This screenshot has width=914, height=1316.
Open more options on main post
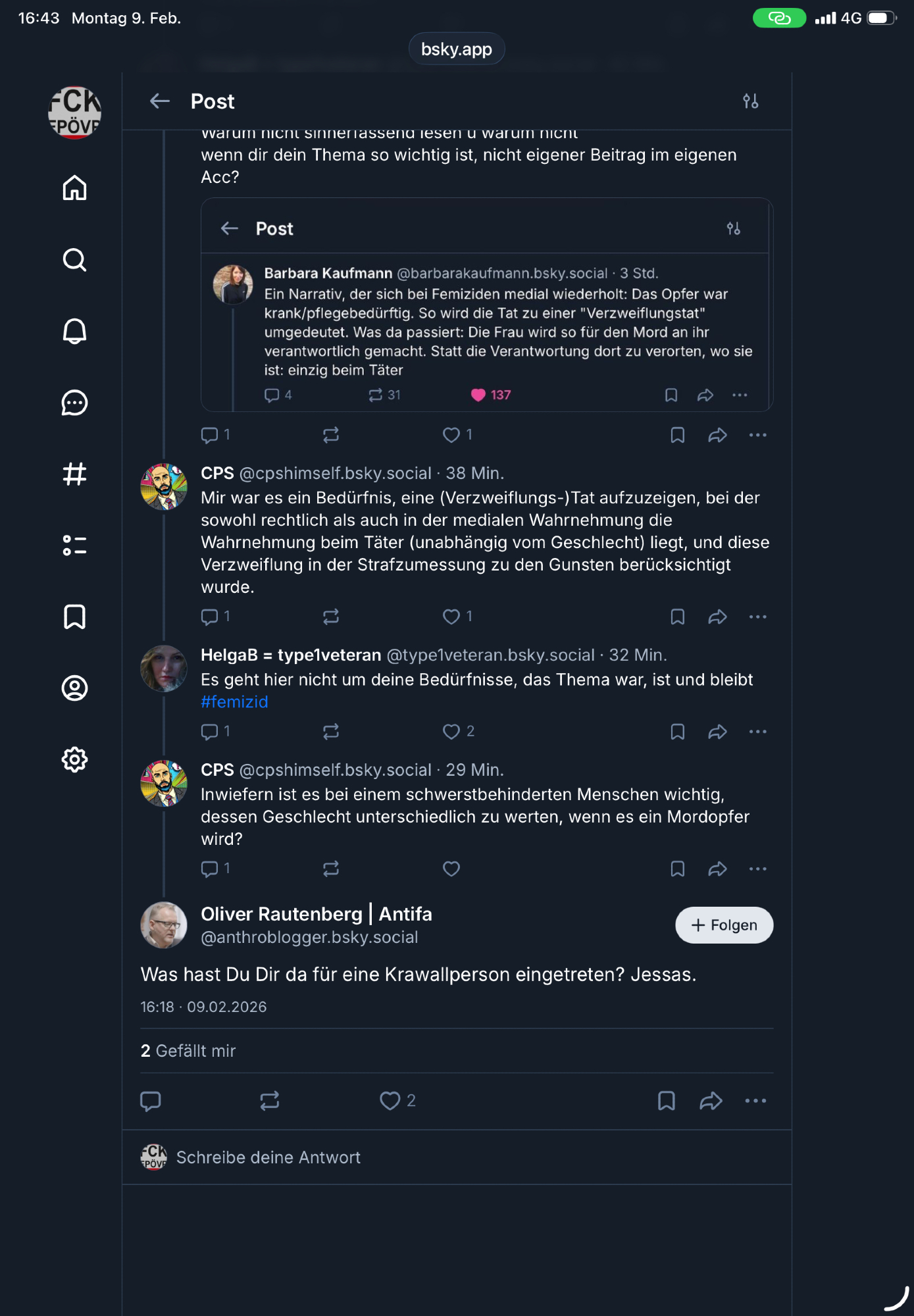[755, 1101]
